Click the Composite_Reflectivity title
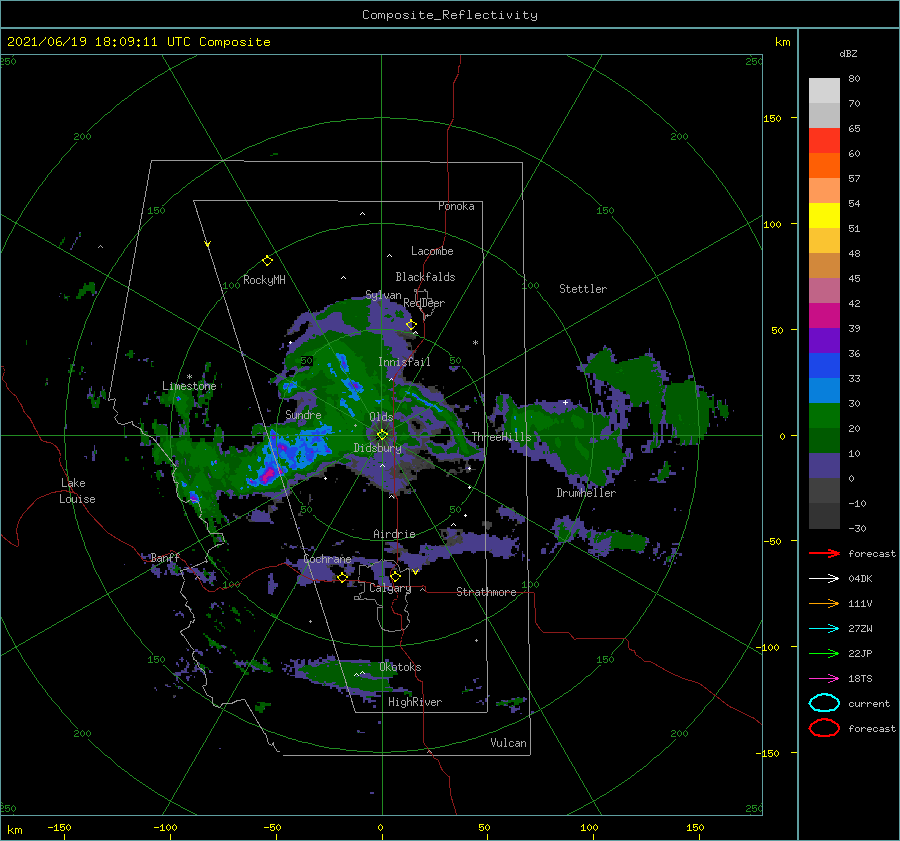This screenshot has width=900, height=841. (450, 15)
